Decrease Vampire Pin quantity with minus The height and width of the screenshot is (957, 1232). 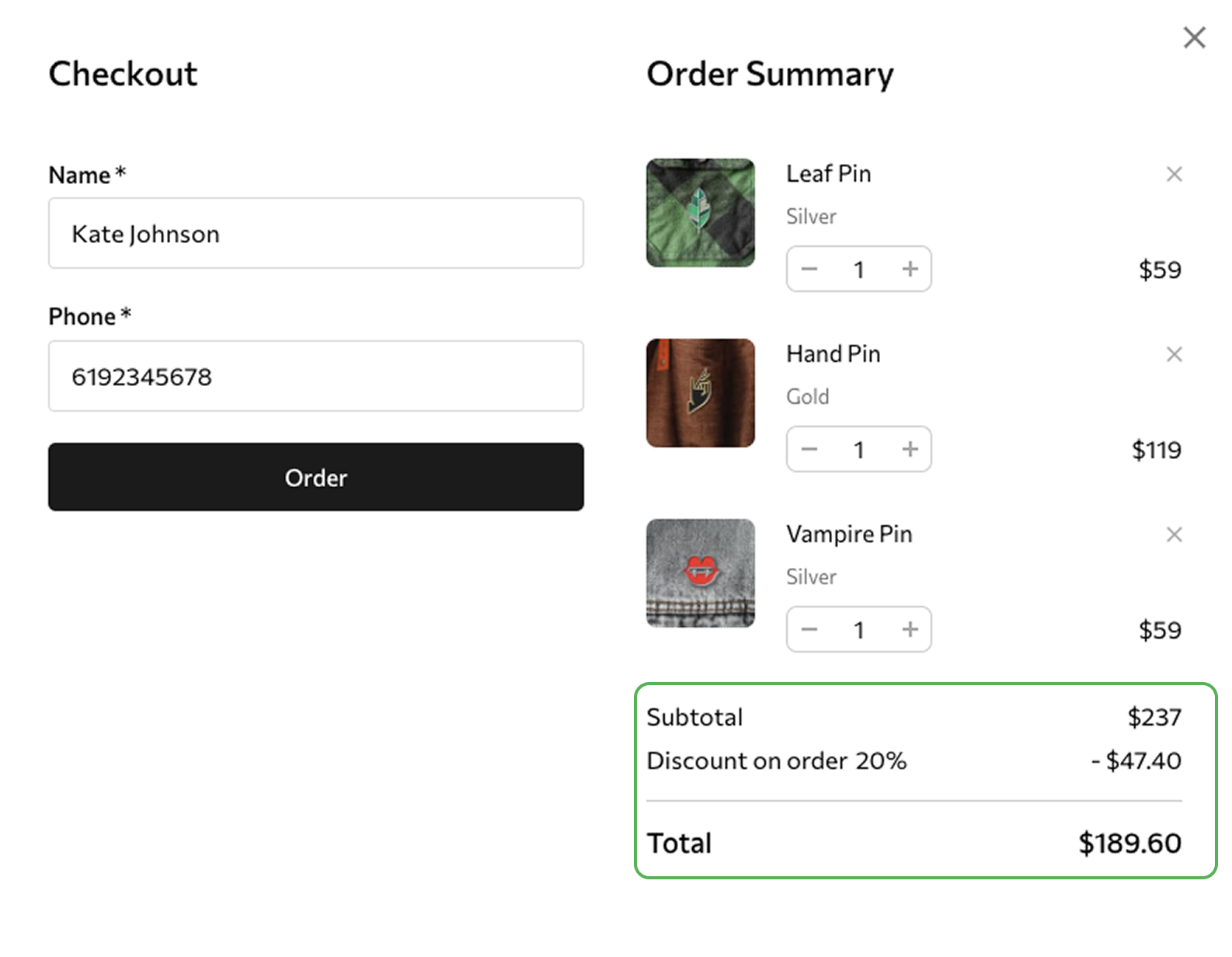pos(809,630)
